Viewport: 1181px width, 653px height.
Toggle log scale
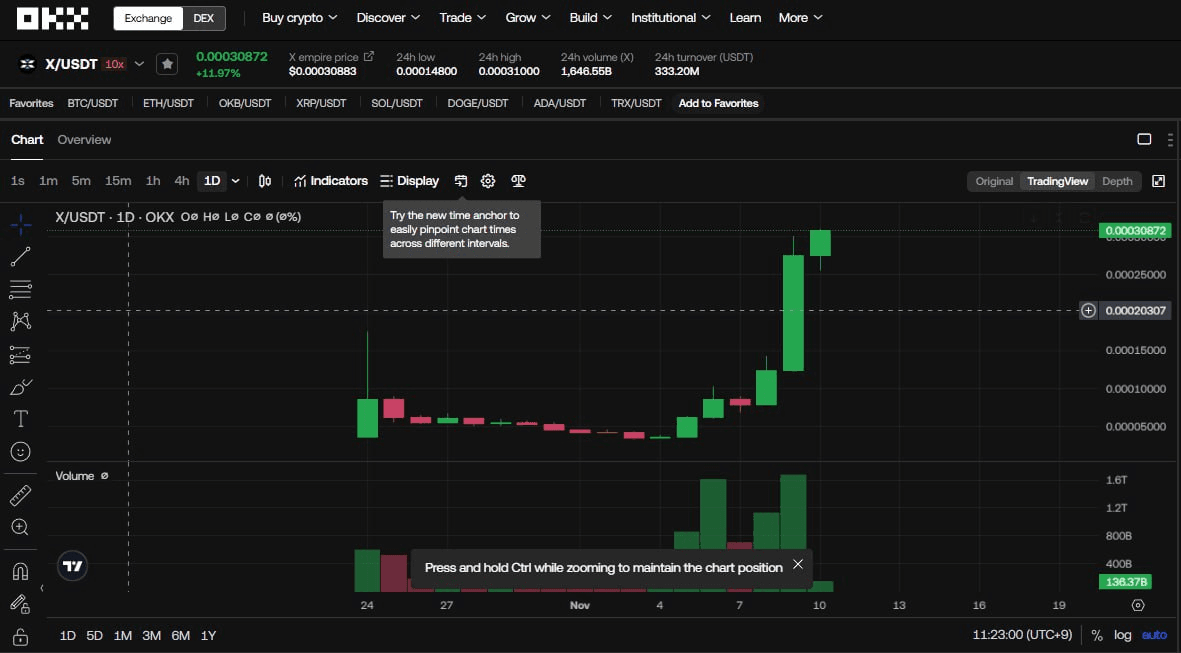coord(1123,635)
